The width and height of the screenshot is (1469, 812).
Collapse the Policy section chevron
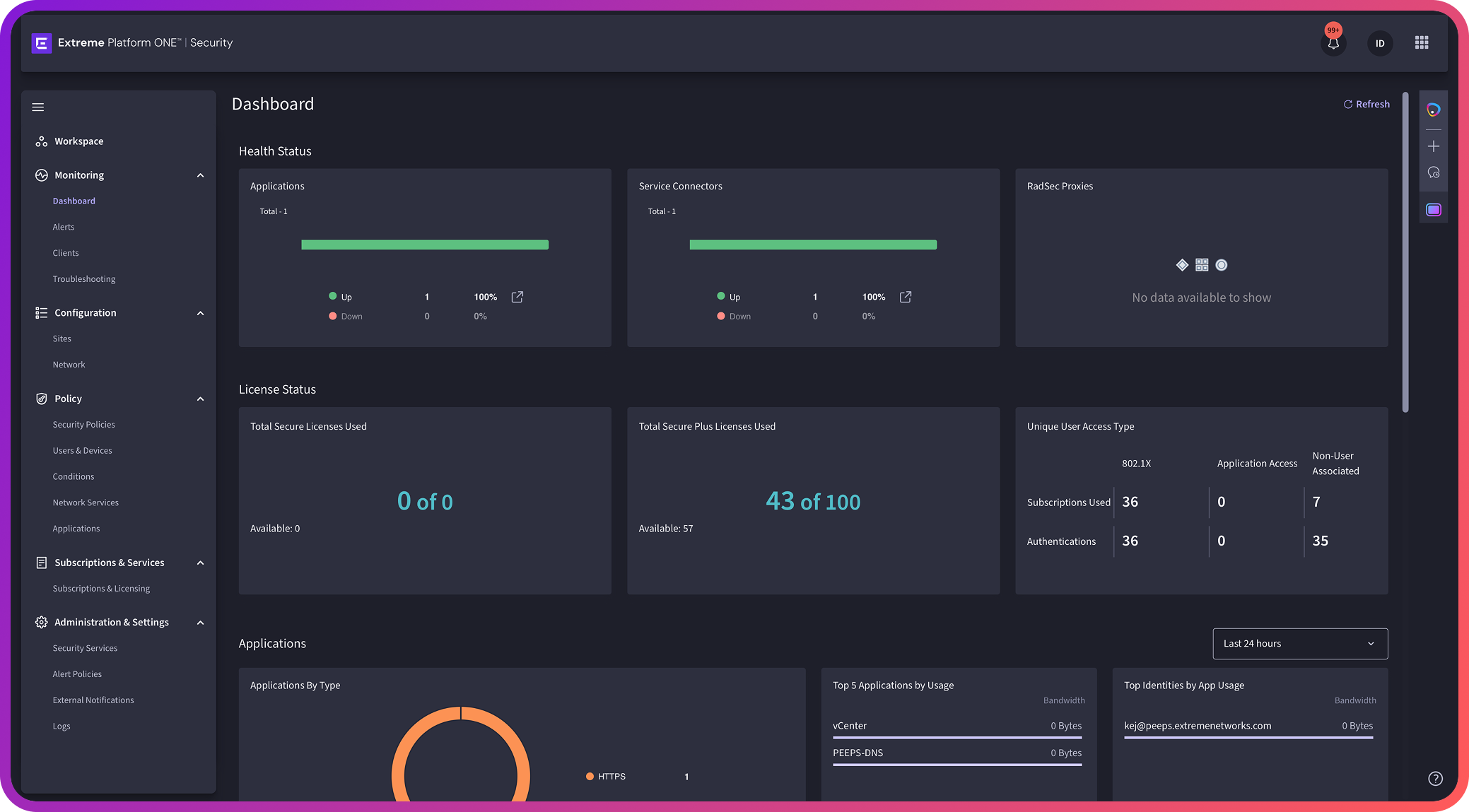pyautogui.click(x=200, y=399)
